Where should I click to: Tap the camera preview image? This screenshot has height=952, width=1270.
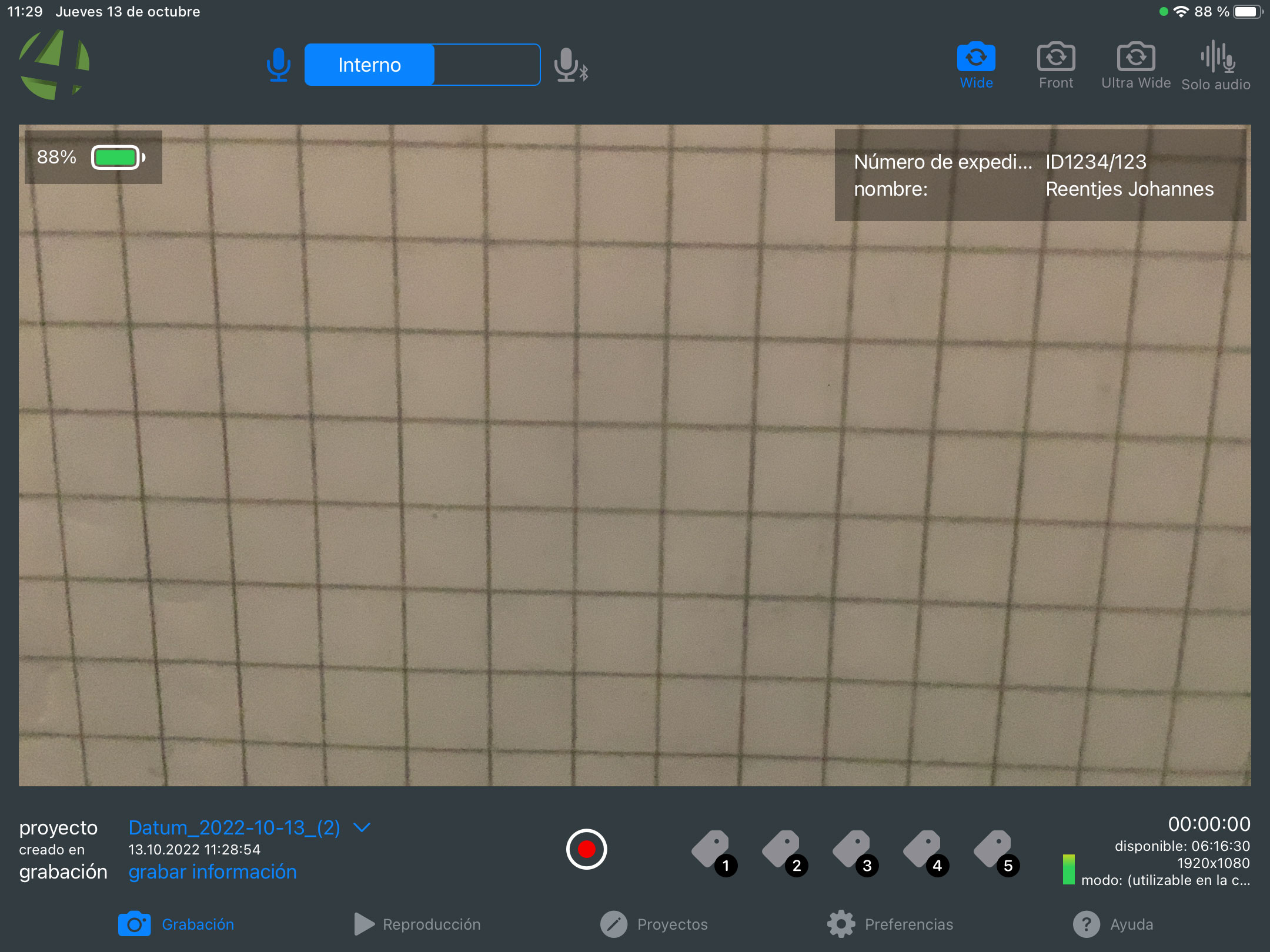pos(635,455)
